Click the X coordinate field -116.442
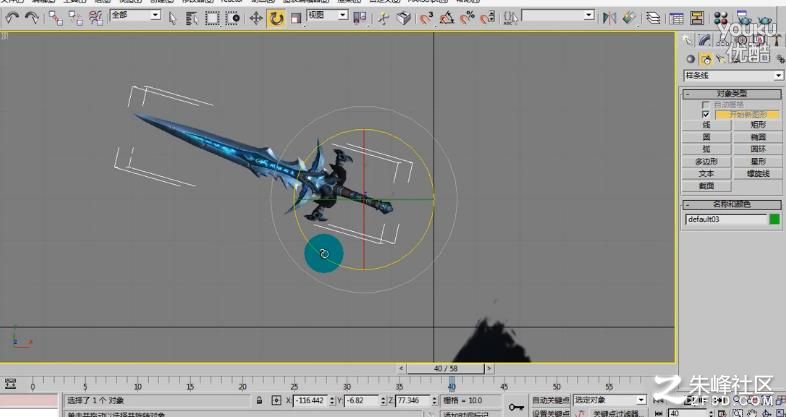The height and width of the screenshot is (417, 786). pyautogui.click(x=310, y=400)
